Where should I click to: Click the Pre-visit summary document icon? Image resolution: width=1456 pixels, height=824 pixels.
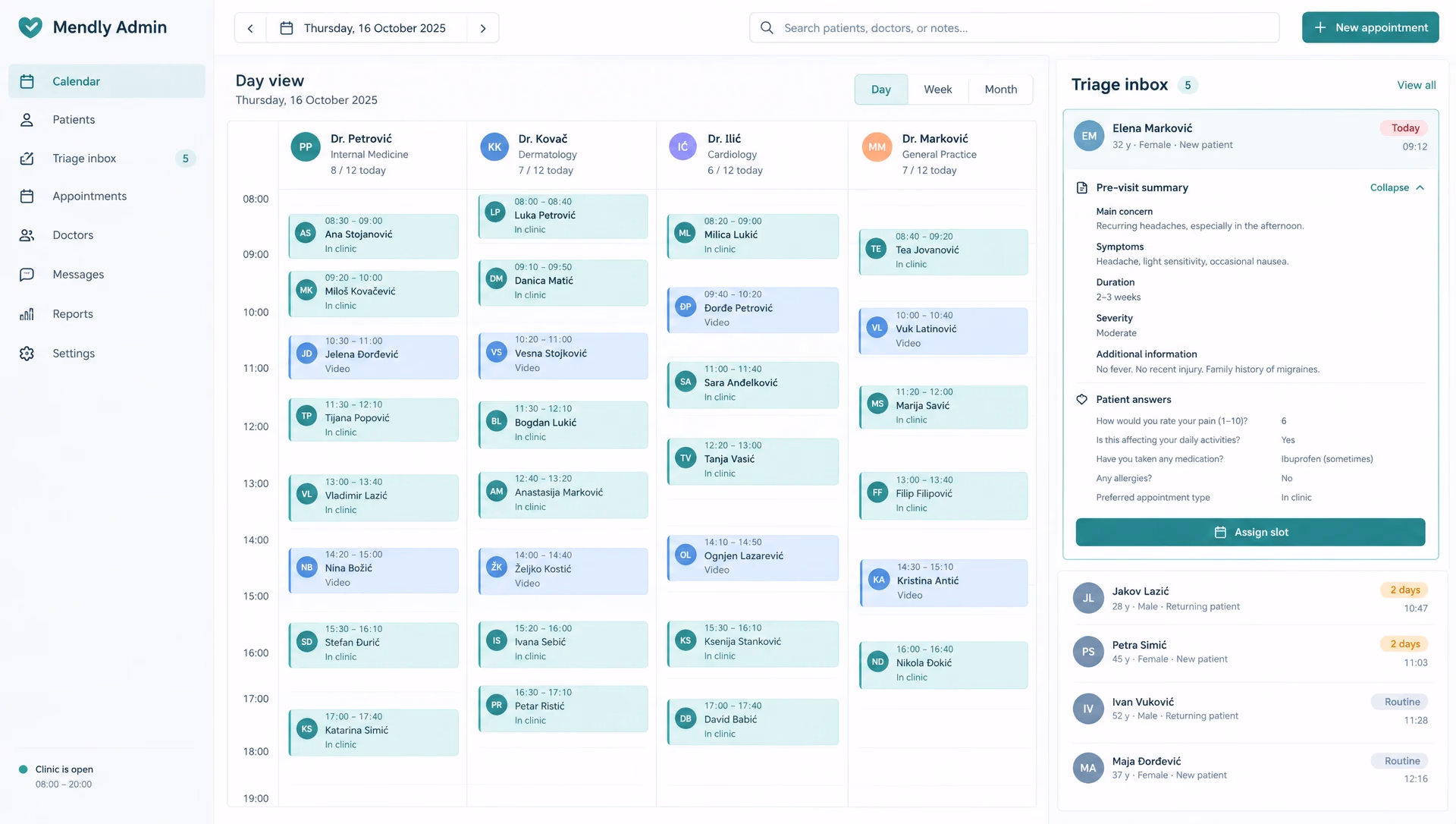click(1082, 187)
